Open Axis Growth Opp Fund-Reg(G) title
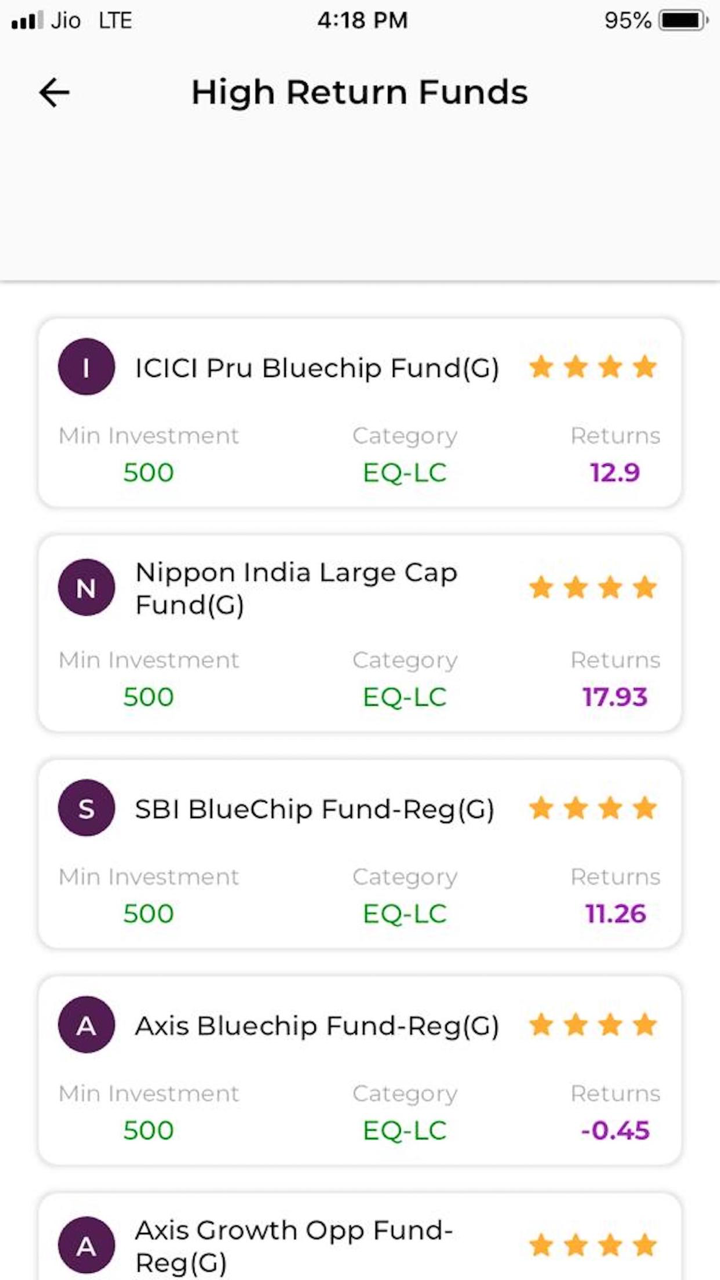 tap(294, 1245)
